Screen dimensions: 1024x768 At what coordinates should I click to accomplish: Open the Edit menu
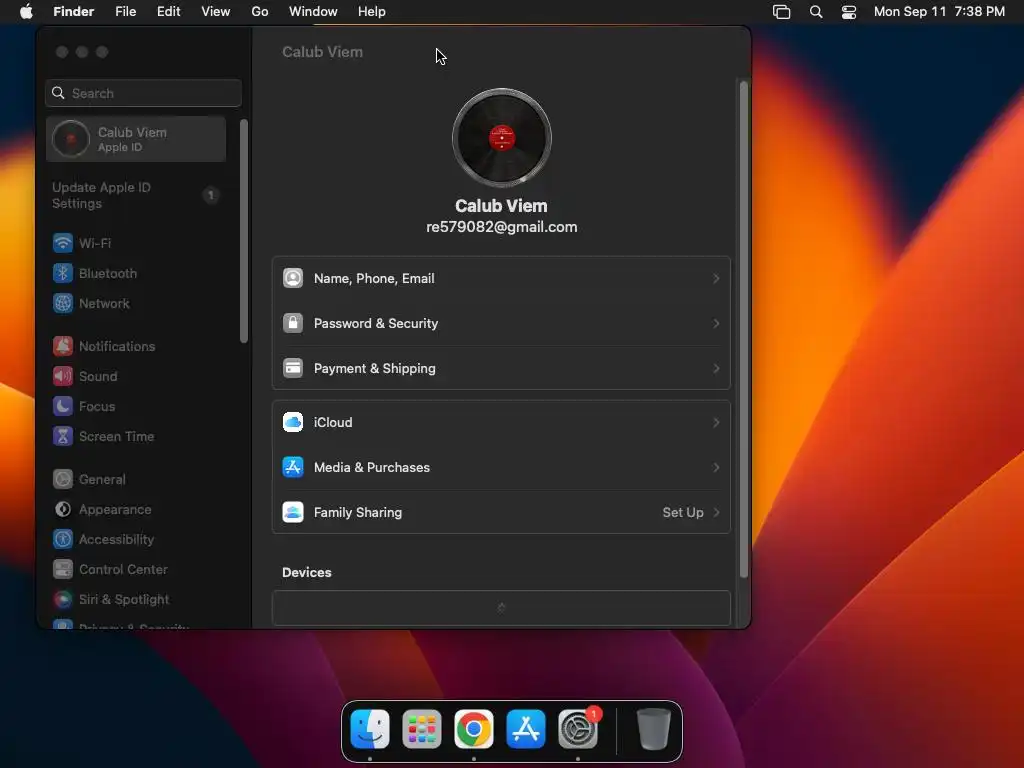click(x=168, y=12)
